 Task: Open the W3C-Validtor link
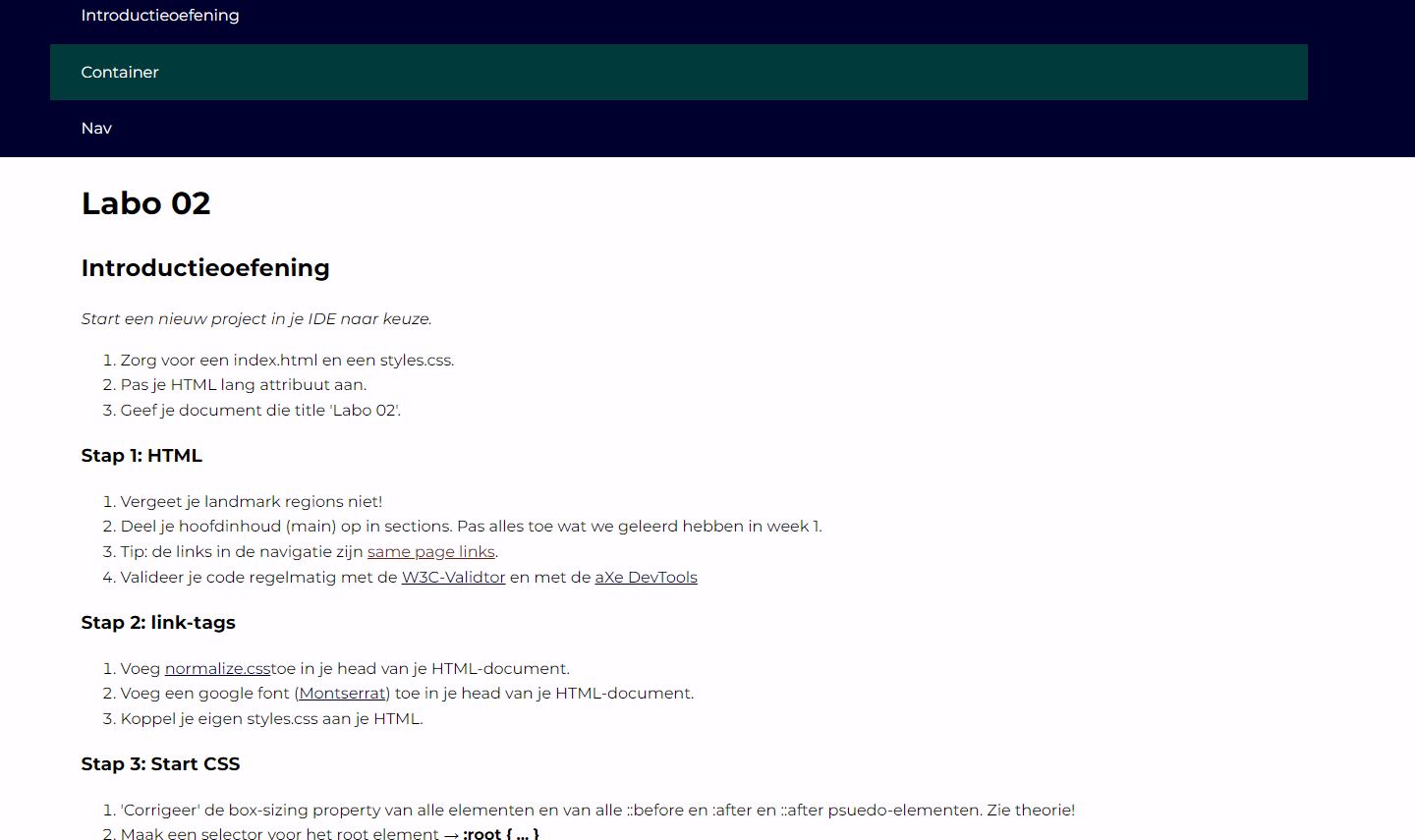pyautogui.click(x=453, y=578)
